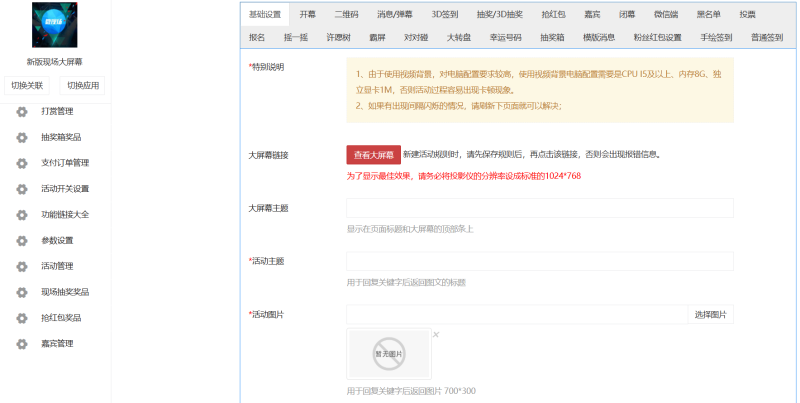The width and height of the screenshot is (800, 403).
Task: Click the gear icon beside 支付订单管理
Action: [21, 163]
